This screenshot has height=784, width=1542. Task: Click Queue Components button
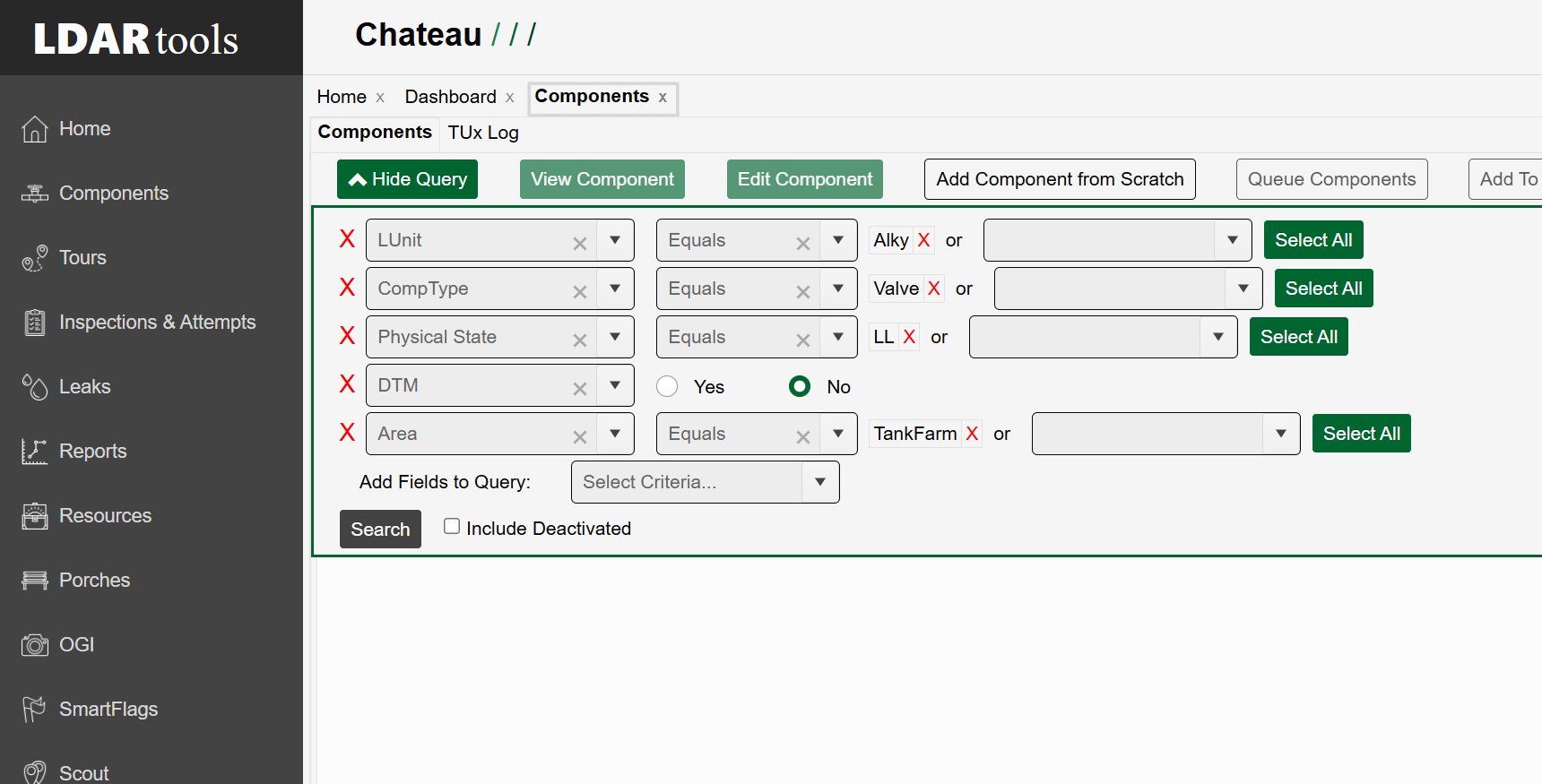[1331, 179]
